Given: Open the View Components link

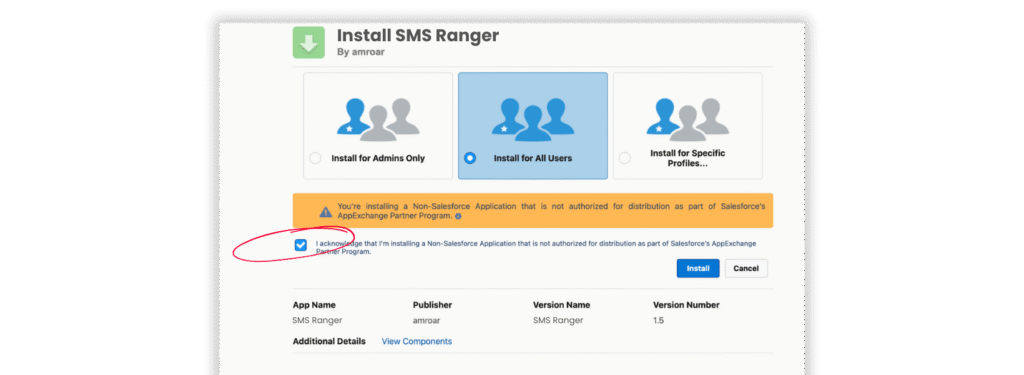Looking at the screenshot, I should (417, 341).
